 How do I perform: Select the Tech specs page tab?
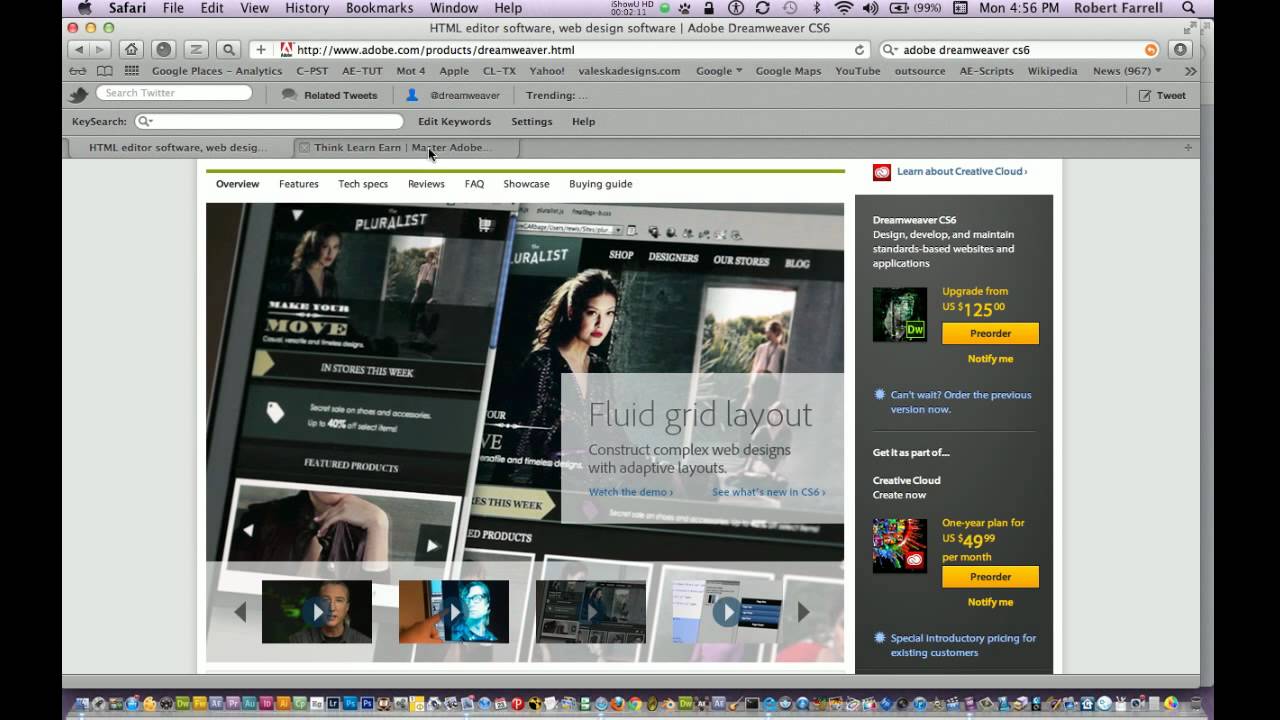tap(363, 184)
